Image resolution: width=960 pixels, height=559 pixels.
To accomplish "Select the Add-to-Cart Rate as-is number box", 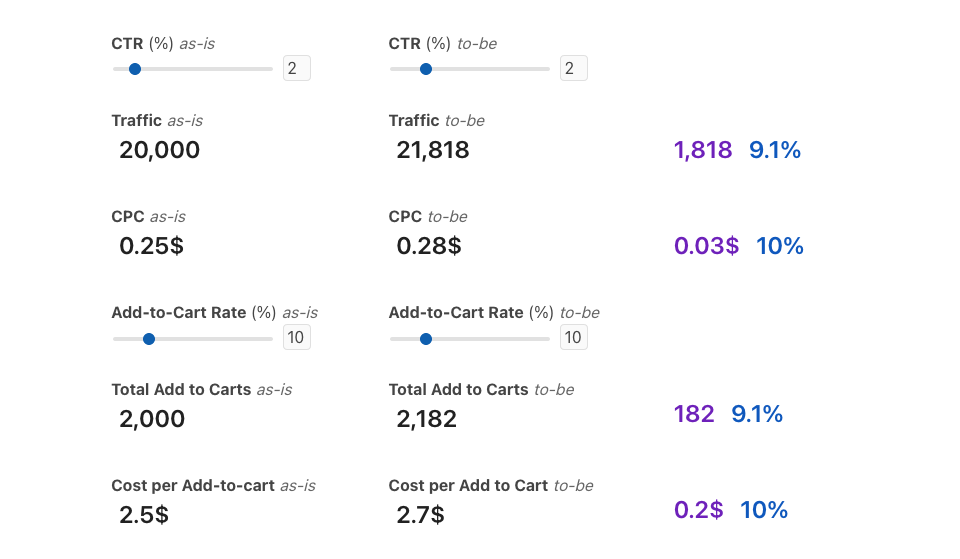I will [296, 338].
